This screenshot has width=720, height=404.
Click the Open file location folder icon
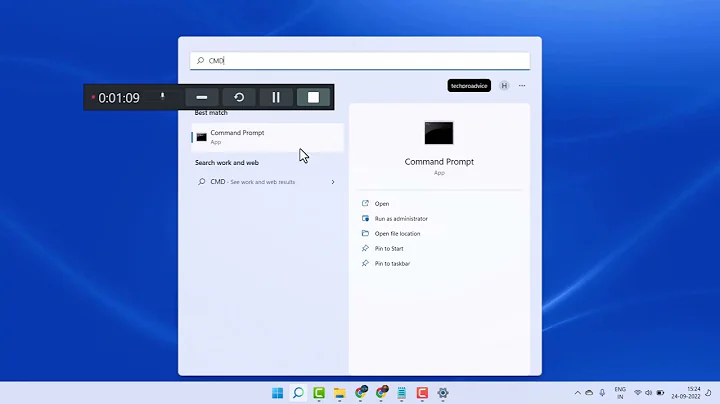click(x=365, y=233)
